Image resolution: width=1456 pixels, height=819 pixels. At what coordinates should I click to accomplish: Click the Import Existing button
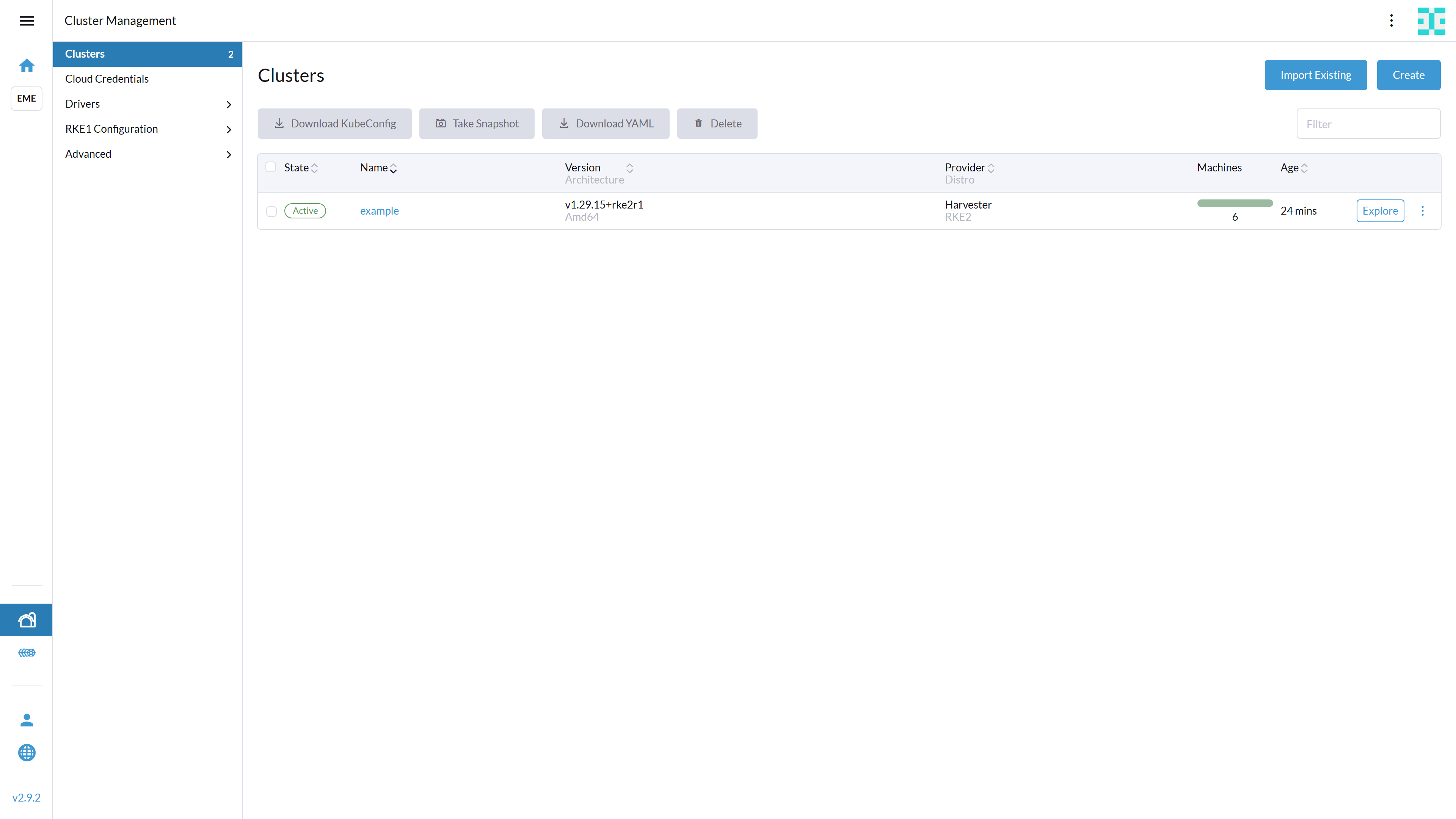(x=1315, y=75)
